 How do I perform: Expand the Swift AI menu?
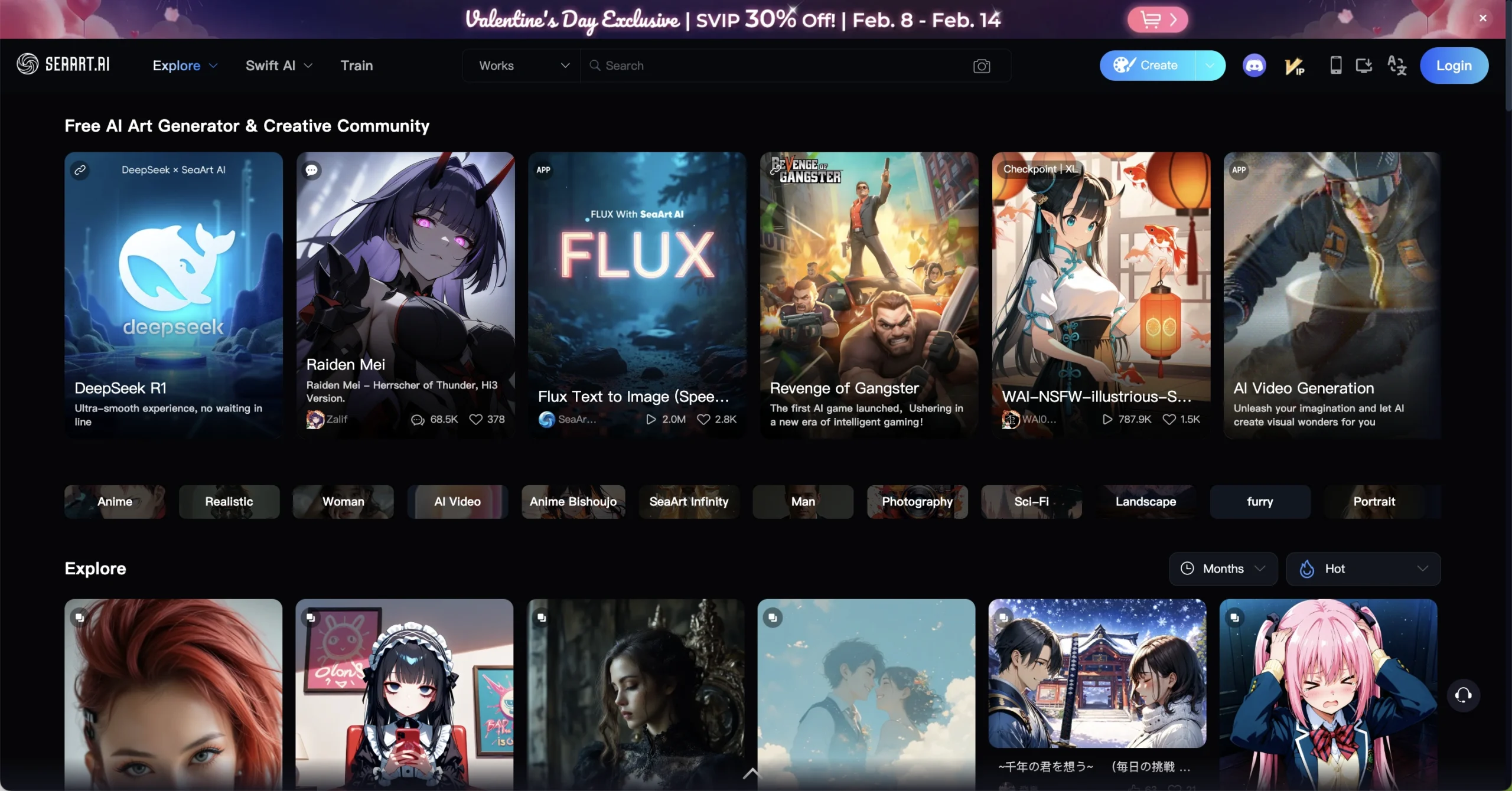(x=279, y=66)
